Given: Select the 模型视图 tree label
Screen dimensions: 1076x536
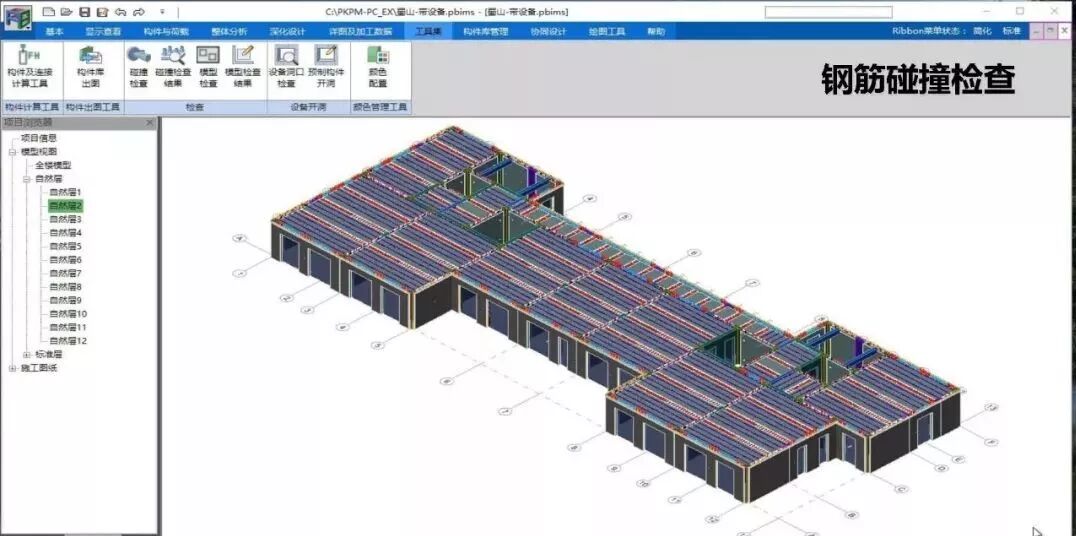Looking at the screenshot, I should [39, 152].
